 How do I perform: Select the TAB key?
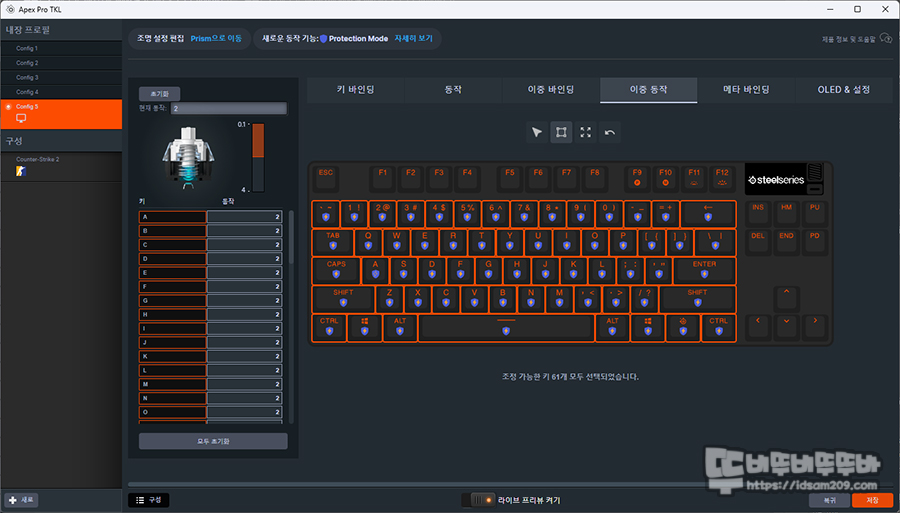pyautogui.click(x=333, y=242)
